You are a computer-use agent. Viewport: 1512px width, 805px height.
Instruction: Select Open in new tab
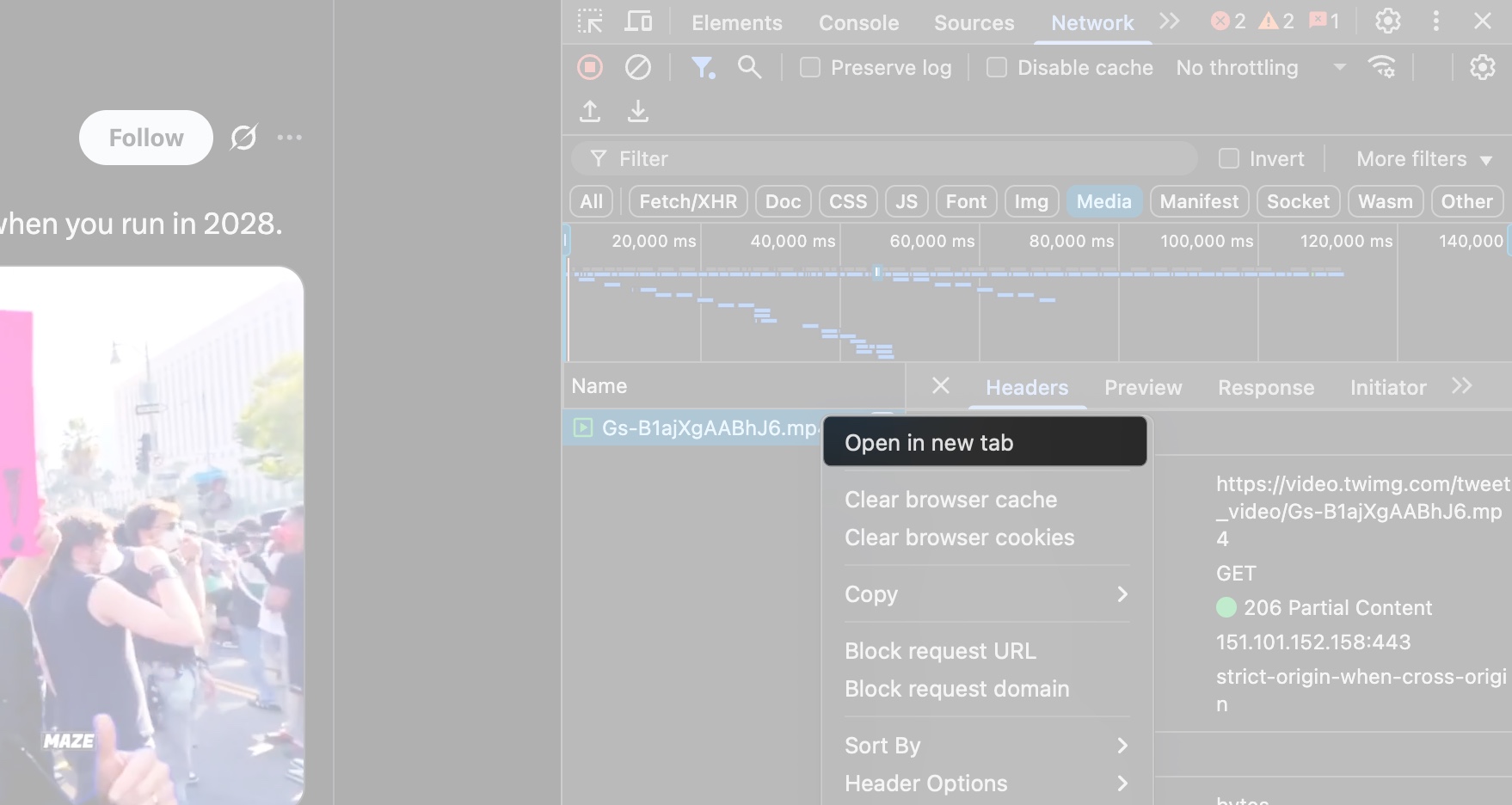click(x=928, y=442)
